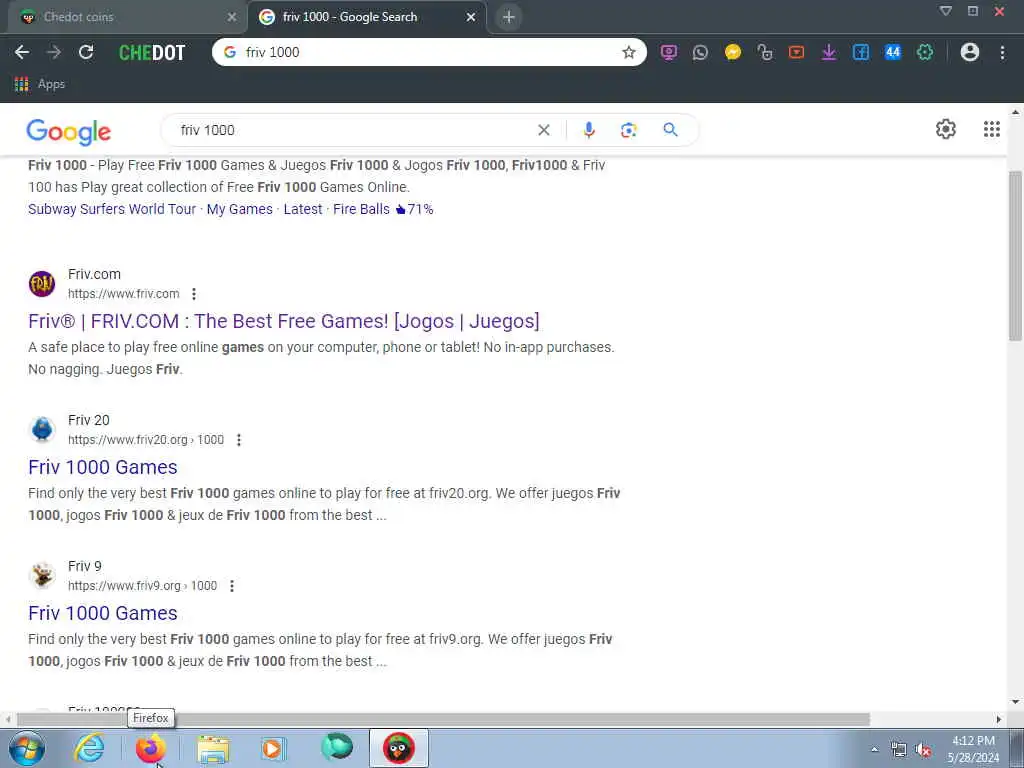Click the scrollbar right arrow
The height and width of the screenshot is (768, 1024).
click(x=999, y=719)
